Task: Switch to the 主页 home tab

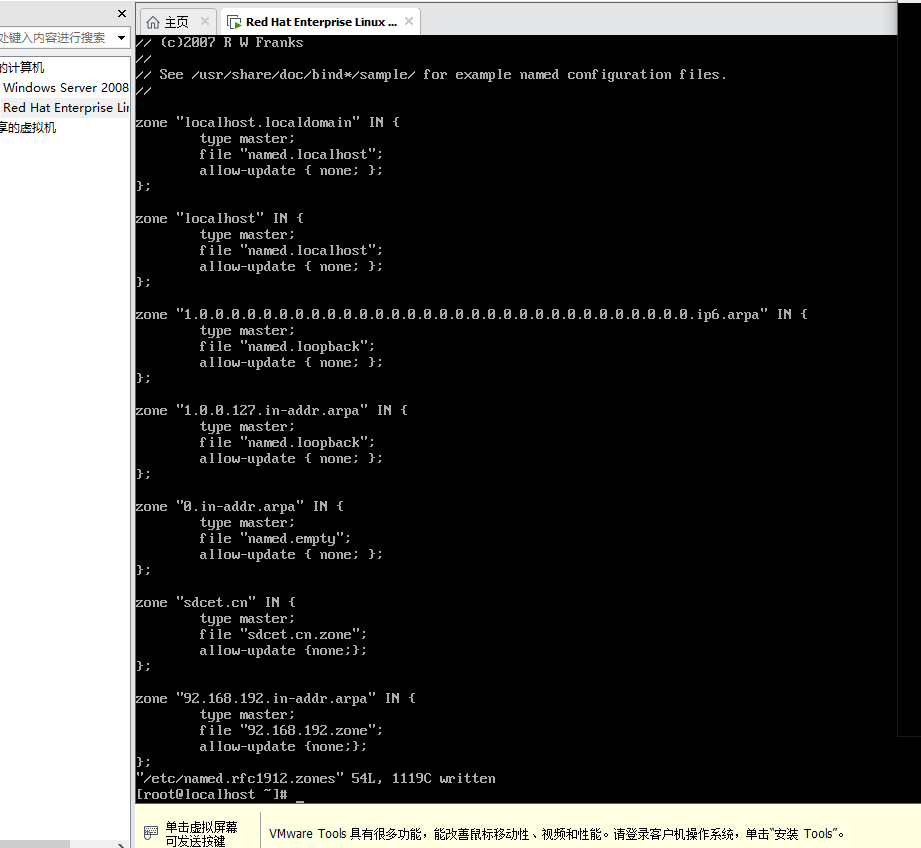Action: pyautogui.click(x=177, y=22)
